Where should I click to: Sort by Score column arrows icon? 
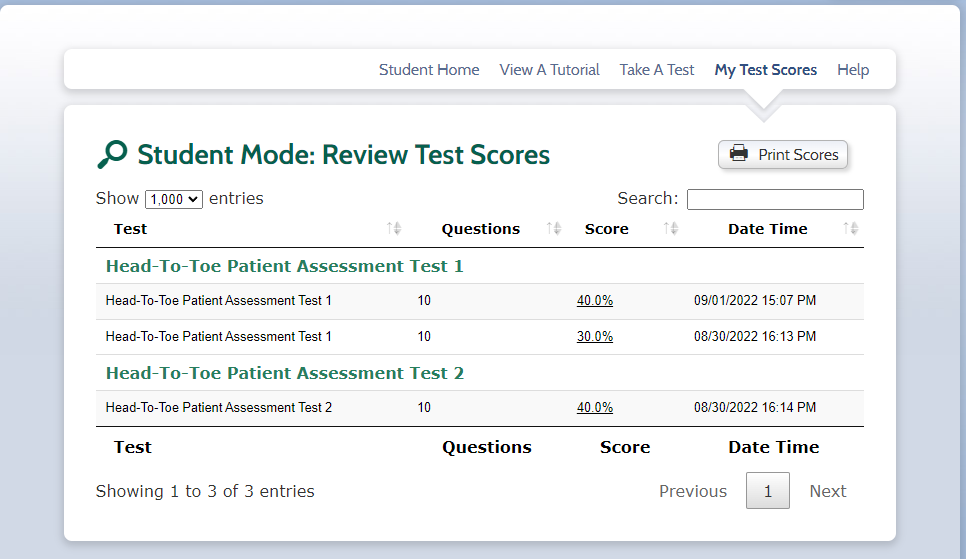pos(671,229)
